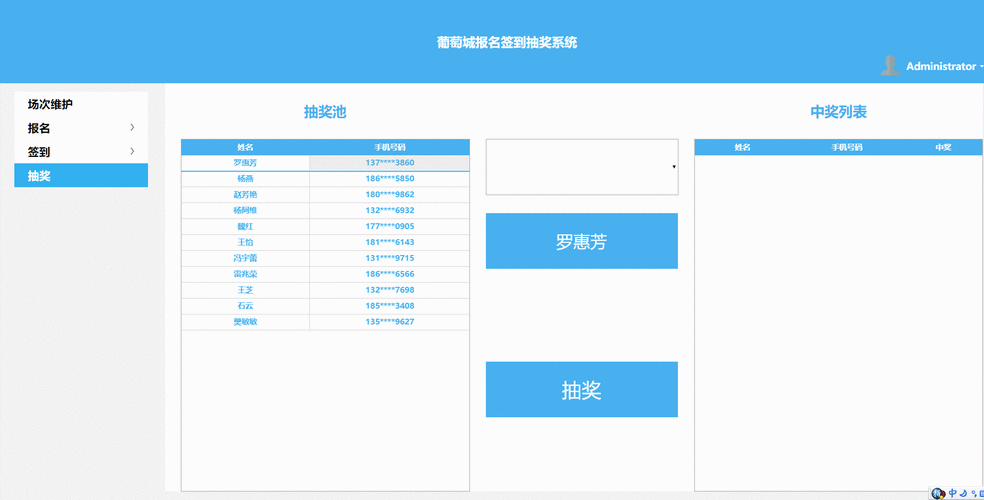The image size is (984, 500).
Task: Click the moon icon in IME toolbar
Action: click(963, 493)
